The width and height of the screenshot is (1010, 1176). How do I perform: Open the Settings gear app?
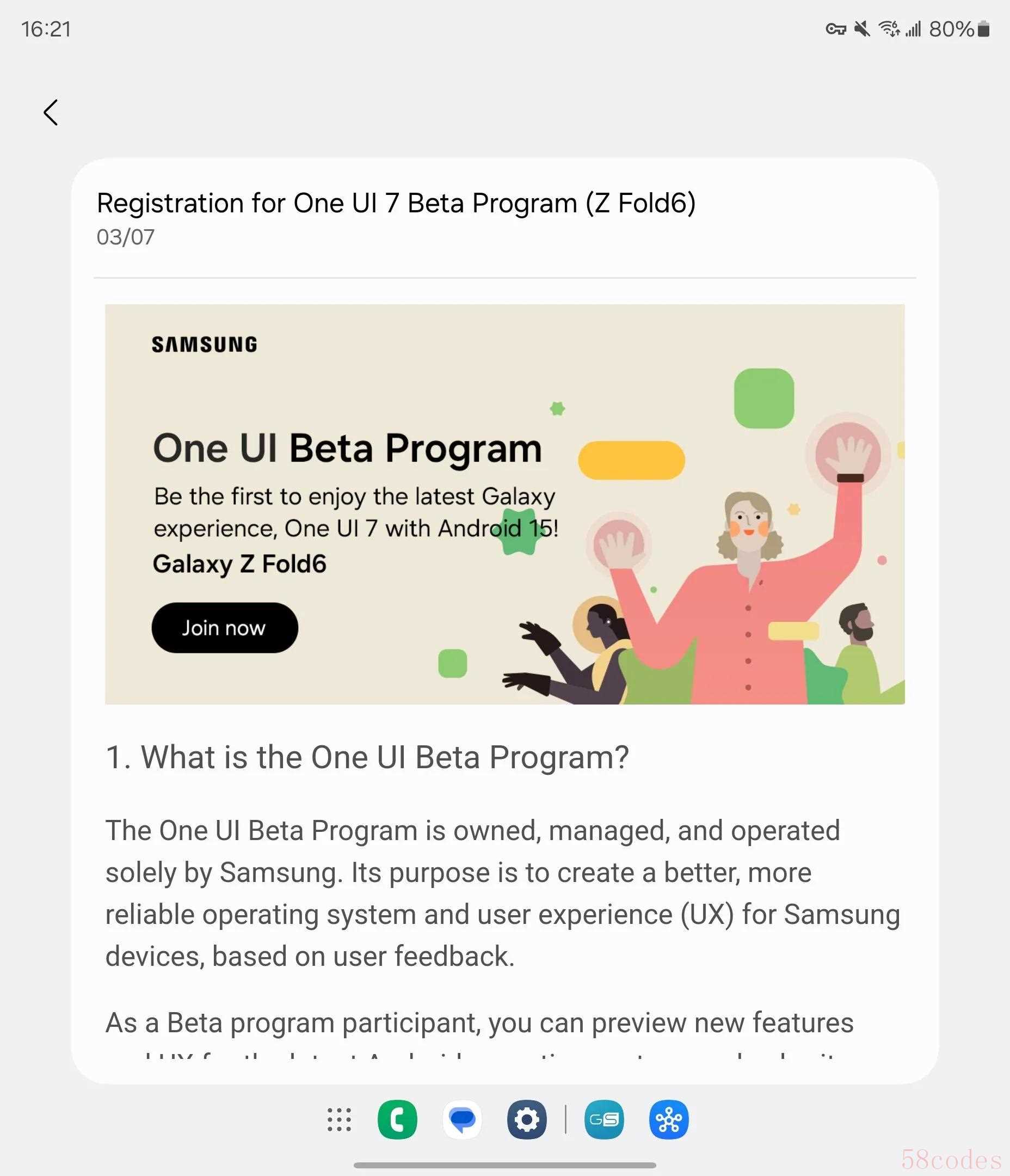click(x=527, y=1119)
